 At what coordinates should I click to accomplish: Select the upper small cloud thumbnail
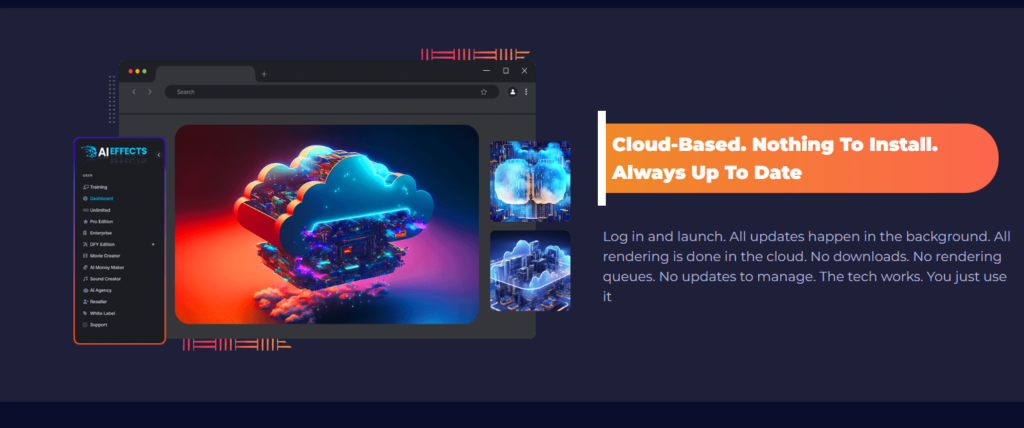pos(530,182)
